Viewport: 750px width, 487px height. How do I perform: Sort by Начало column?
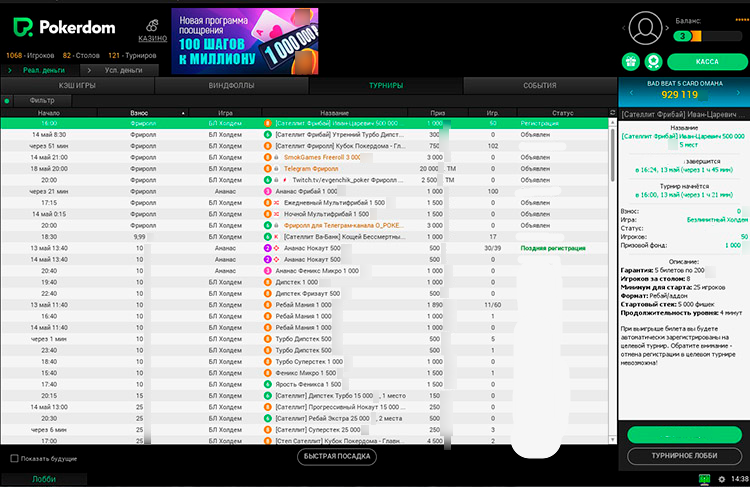[49, 113]
